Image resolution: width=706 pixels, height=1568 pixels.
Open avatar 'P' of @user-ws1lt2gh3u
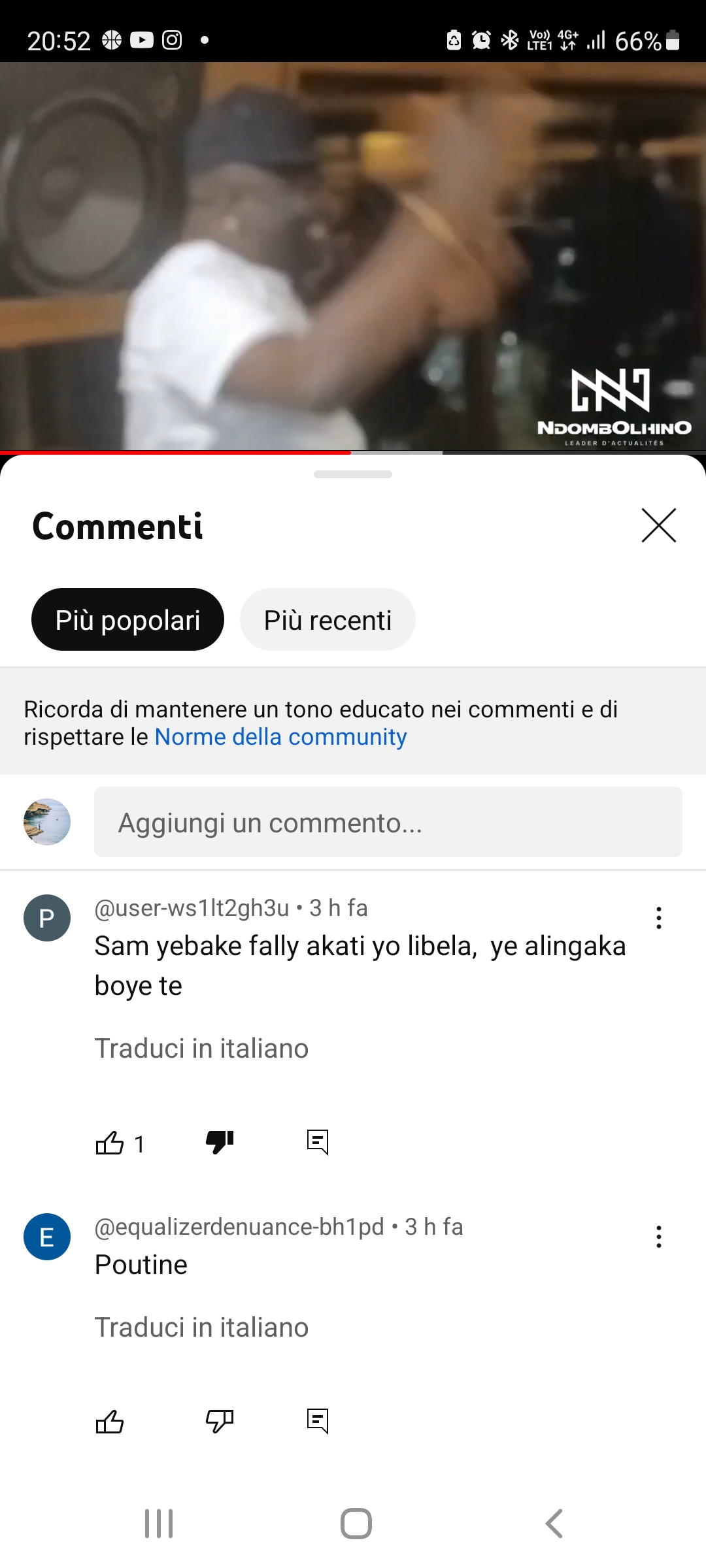[x=47, y=918]
